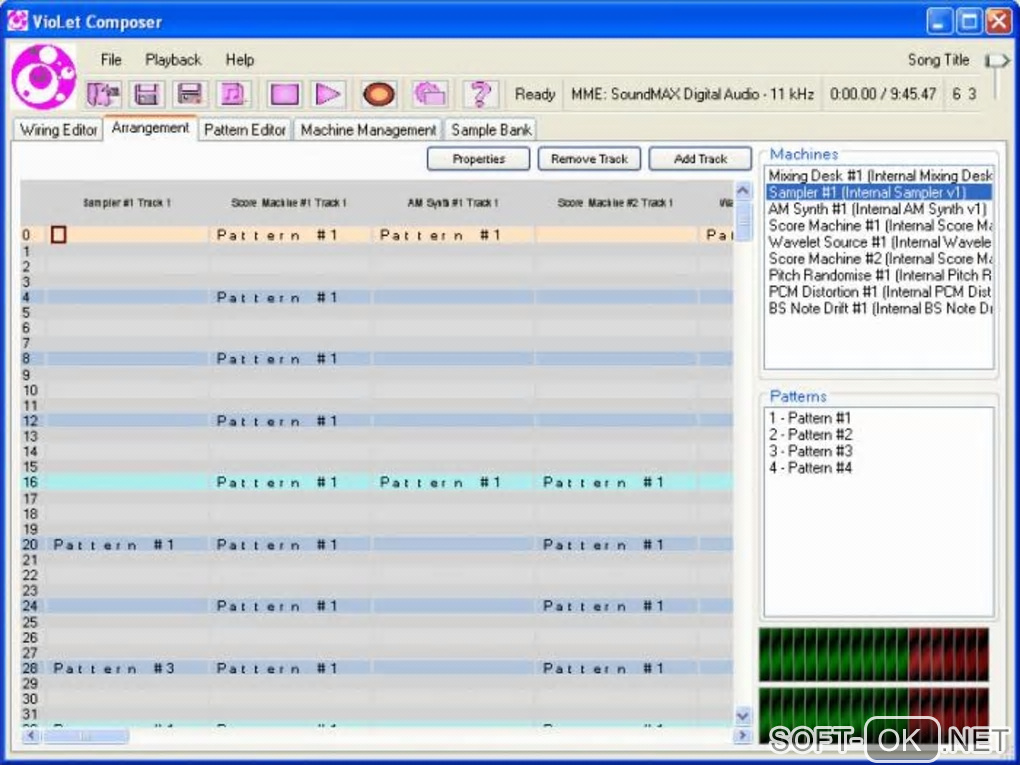Click the help question mark icon
The image size is (1020, 765).
coord(481,94)
